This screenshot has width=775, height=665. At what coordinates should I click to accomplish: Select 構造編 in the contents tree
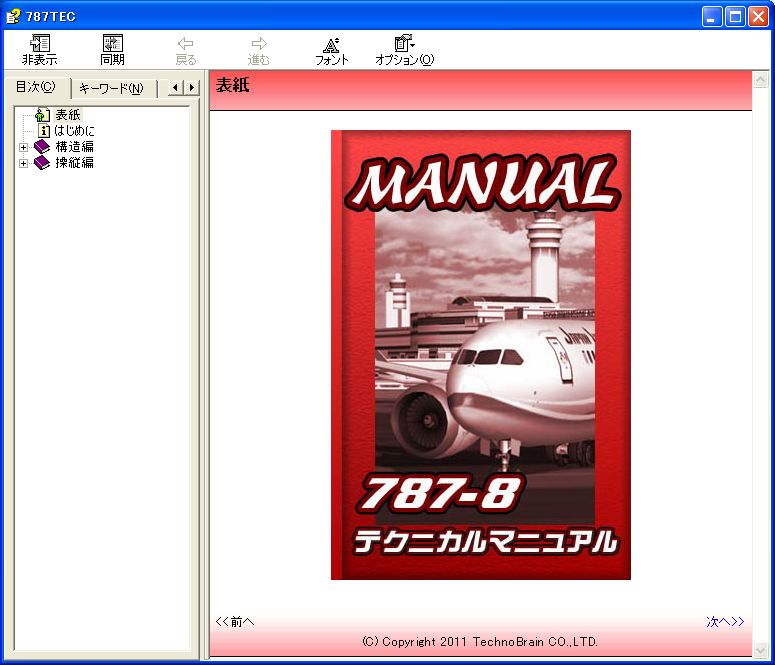tap(75, 146)
